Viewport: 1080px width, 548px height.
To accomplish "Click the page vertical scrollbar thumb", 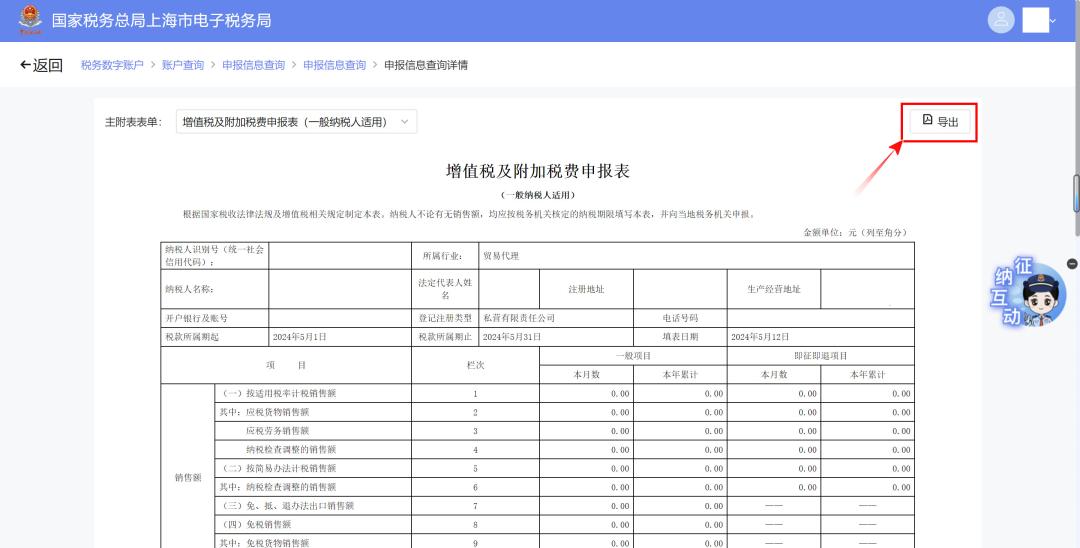I will coord(1076,192).
